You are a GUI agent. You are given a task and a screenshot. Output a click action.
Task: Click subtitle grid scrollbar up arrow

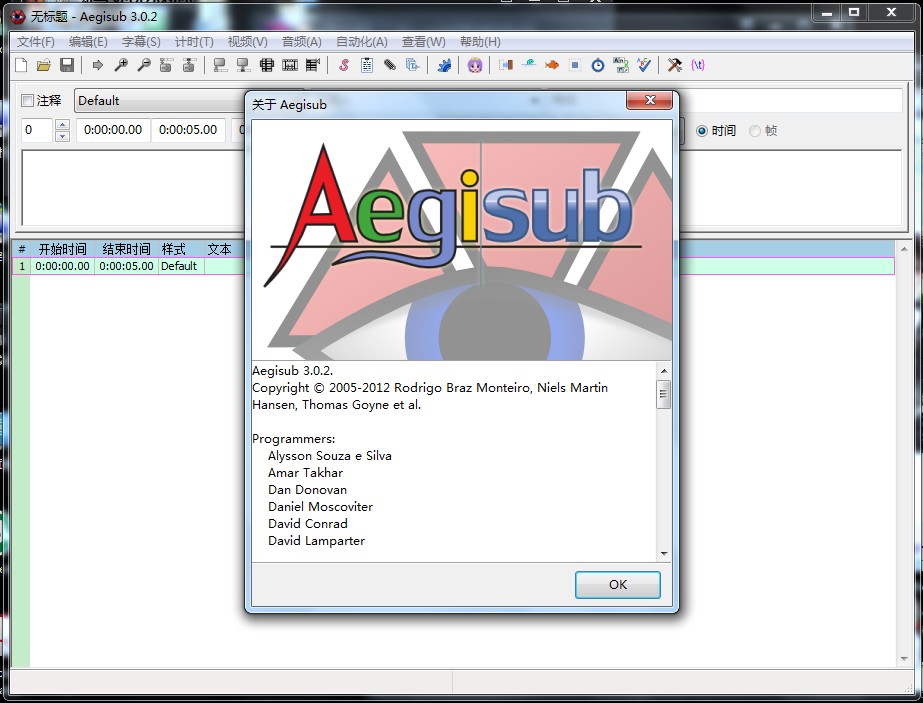904,250
